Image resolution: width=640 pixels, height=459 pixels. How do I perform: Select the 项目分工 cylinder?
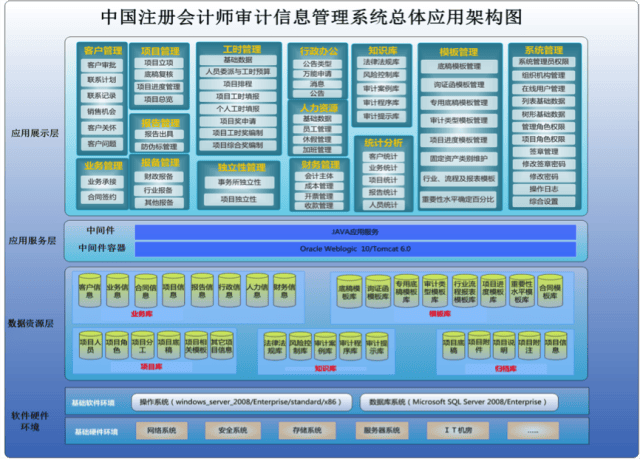[x=142, y=345]
